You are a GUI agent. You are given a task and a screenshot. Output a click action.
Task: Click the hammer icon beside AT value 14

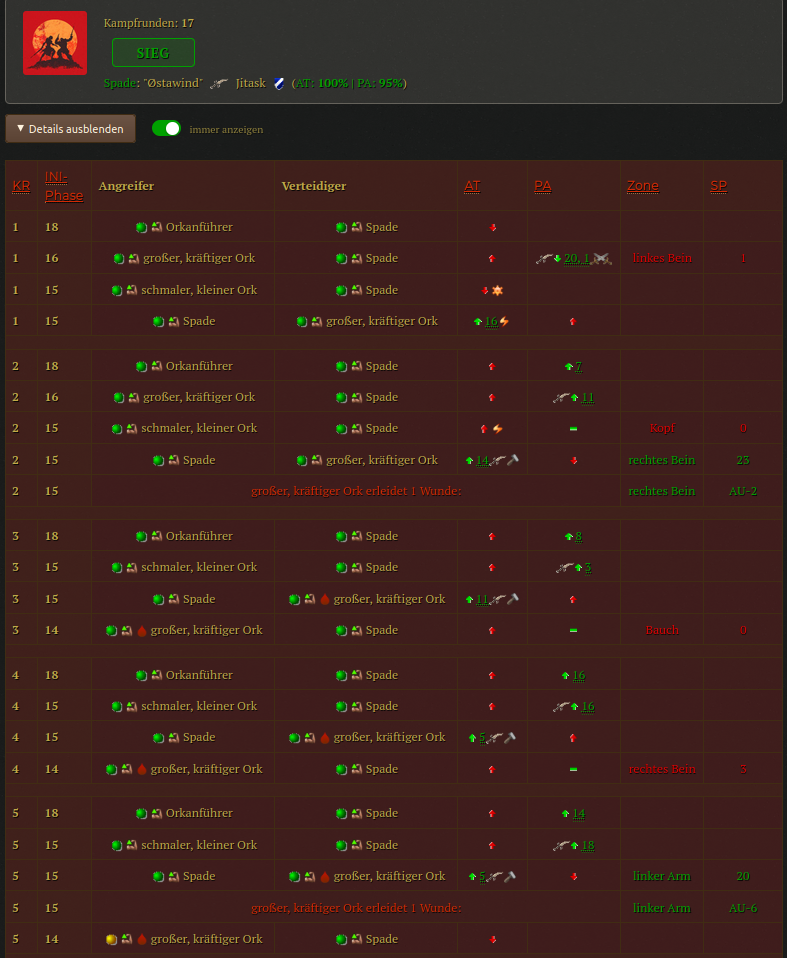tap(513, 460)
